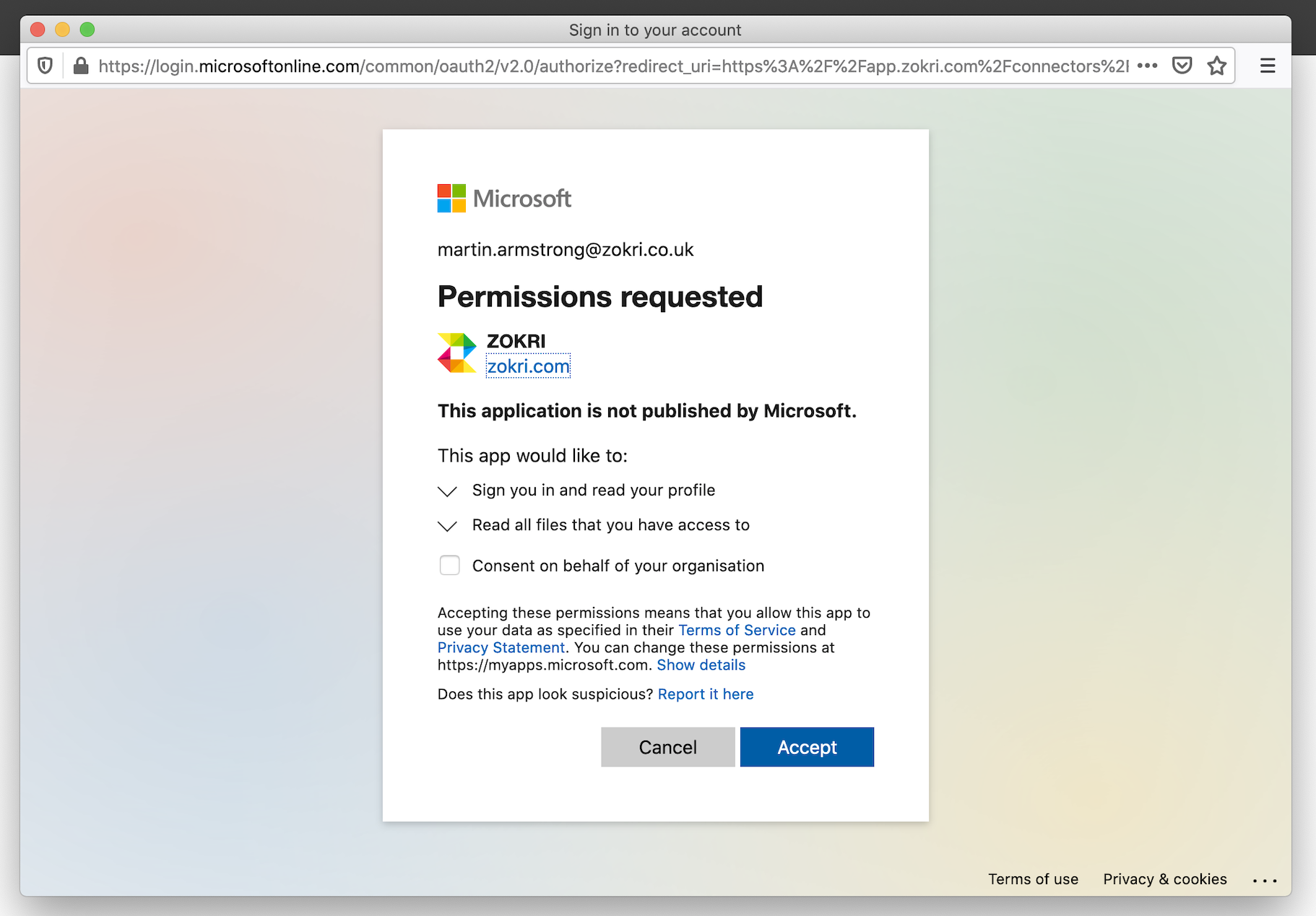Screen dimensions: 1316x916
Task: Click the Show details link
Action: coord(701,665)
